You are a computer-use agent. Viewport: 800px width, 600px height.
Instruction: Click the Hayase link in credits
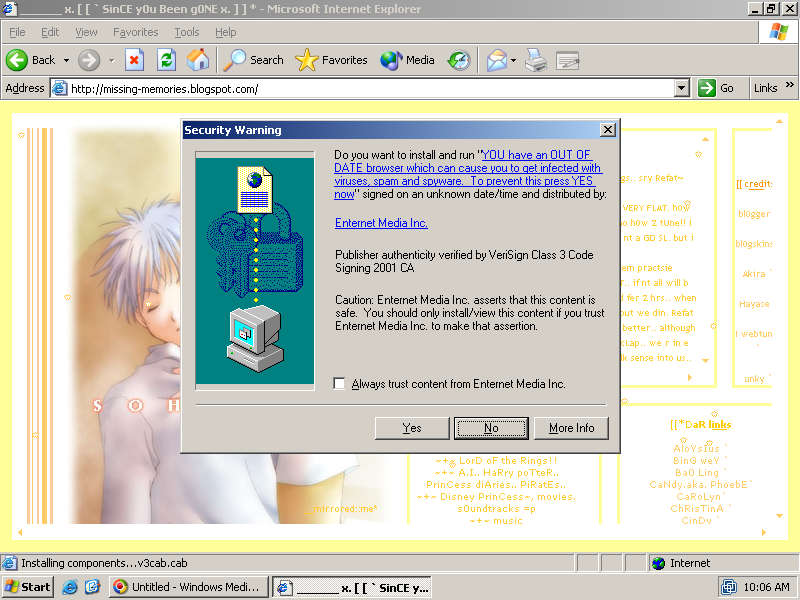pyautogui.click(x=754, y=304)
